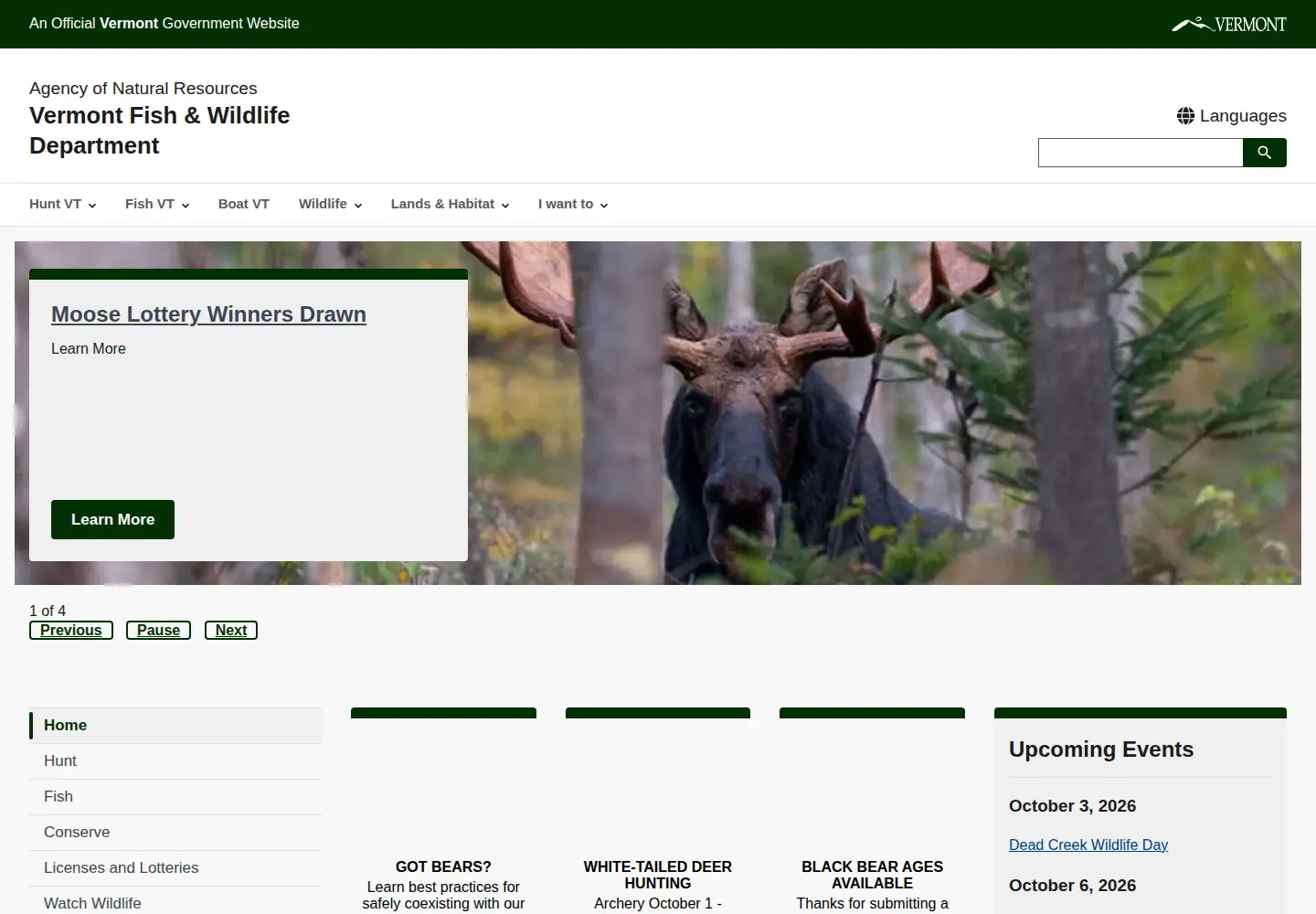Click the green Learn More button
This screenshot has width=1316, height=914.
click(x=112, y=519)
